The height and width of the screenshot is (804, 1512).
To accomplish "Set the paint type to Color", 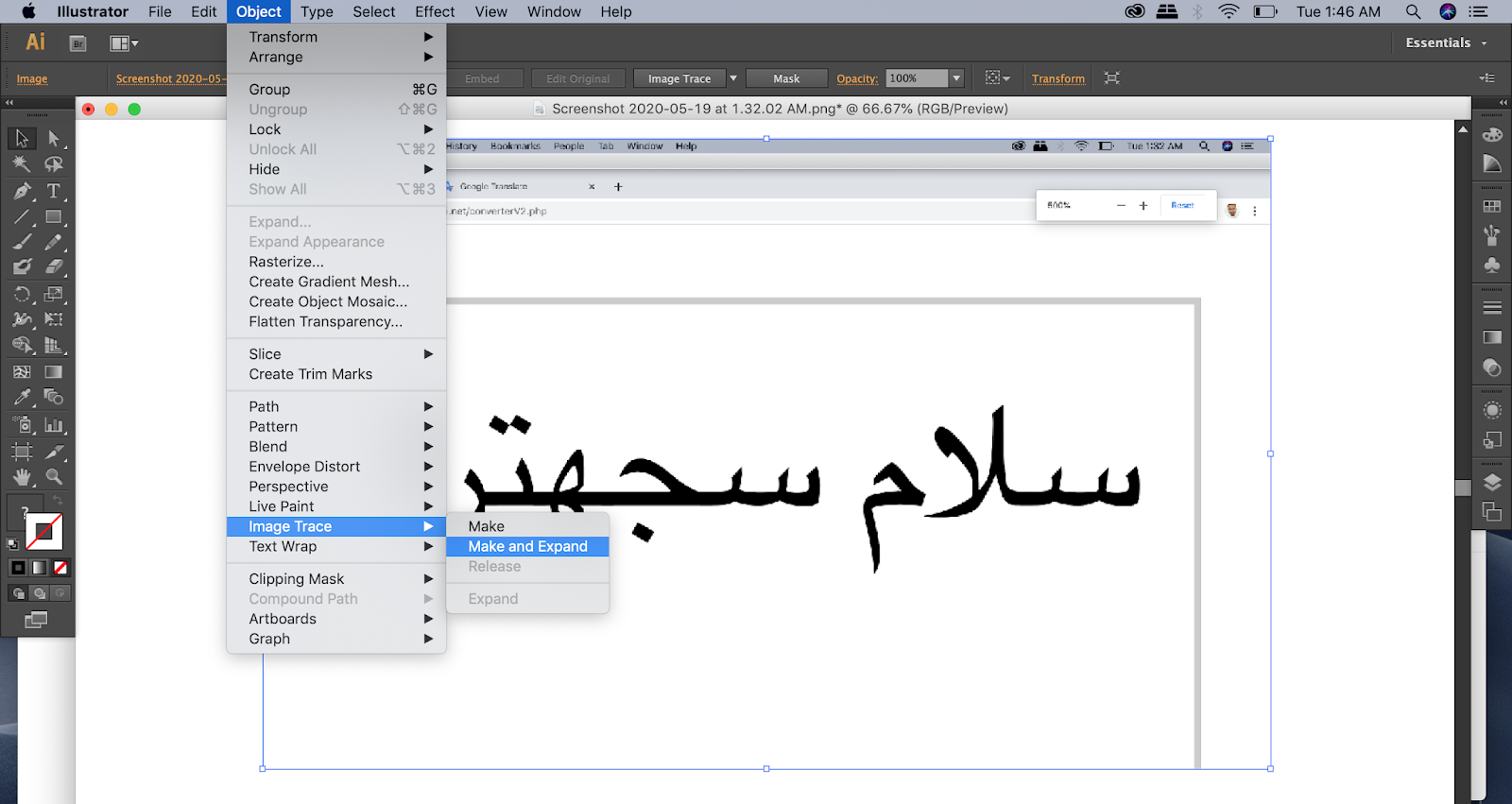I will pyautogui.click(x=18, y=568).
